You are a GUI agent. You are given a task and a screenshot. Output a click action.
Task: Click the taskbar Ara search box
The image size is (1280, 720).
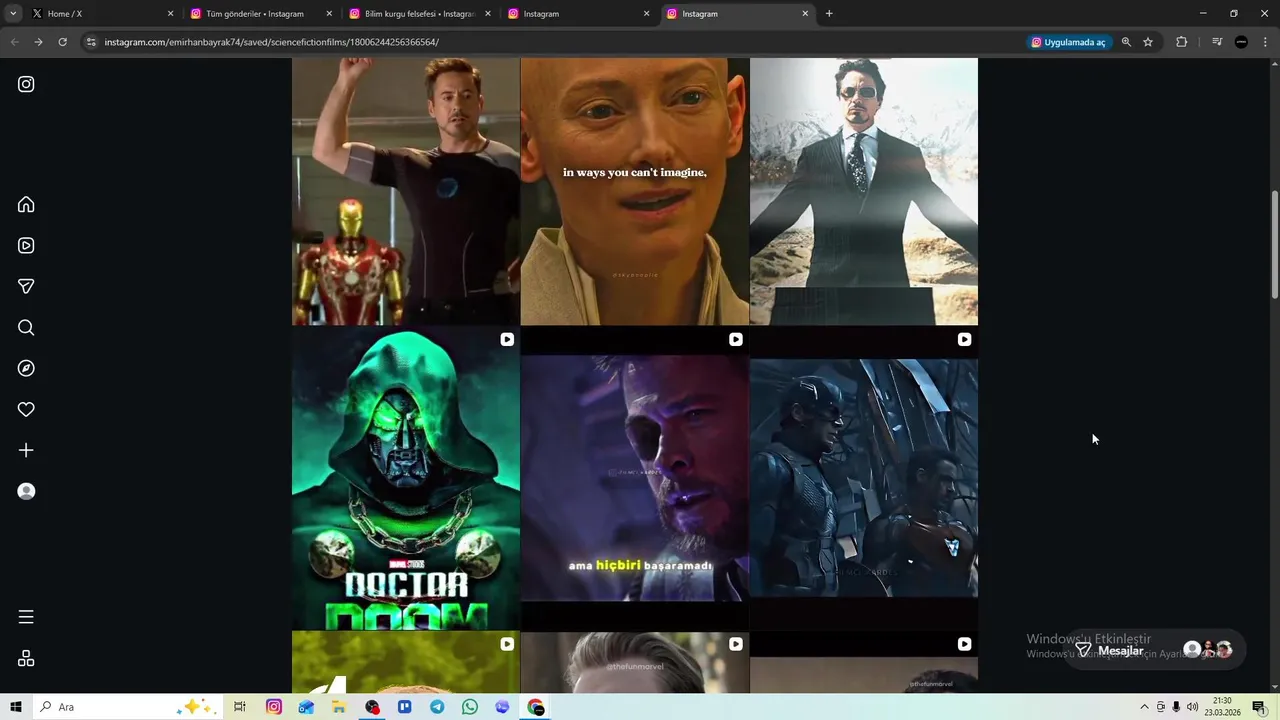pos(127,707)
